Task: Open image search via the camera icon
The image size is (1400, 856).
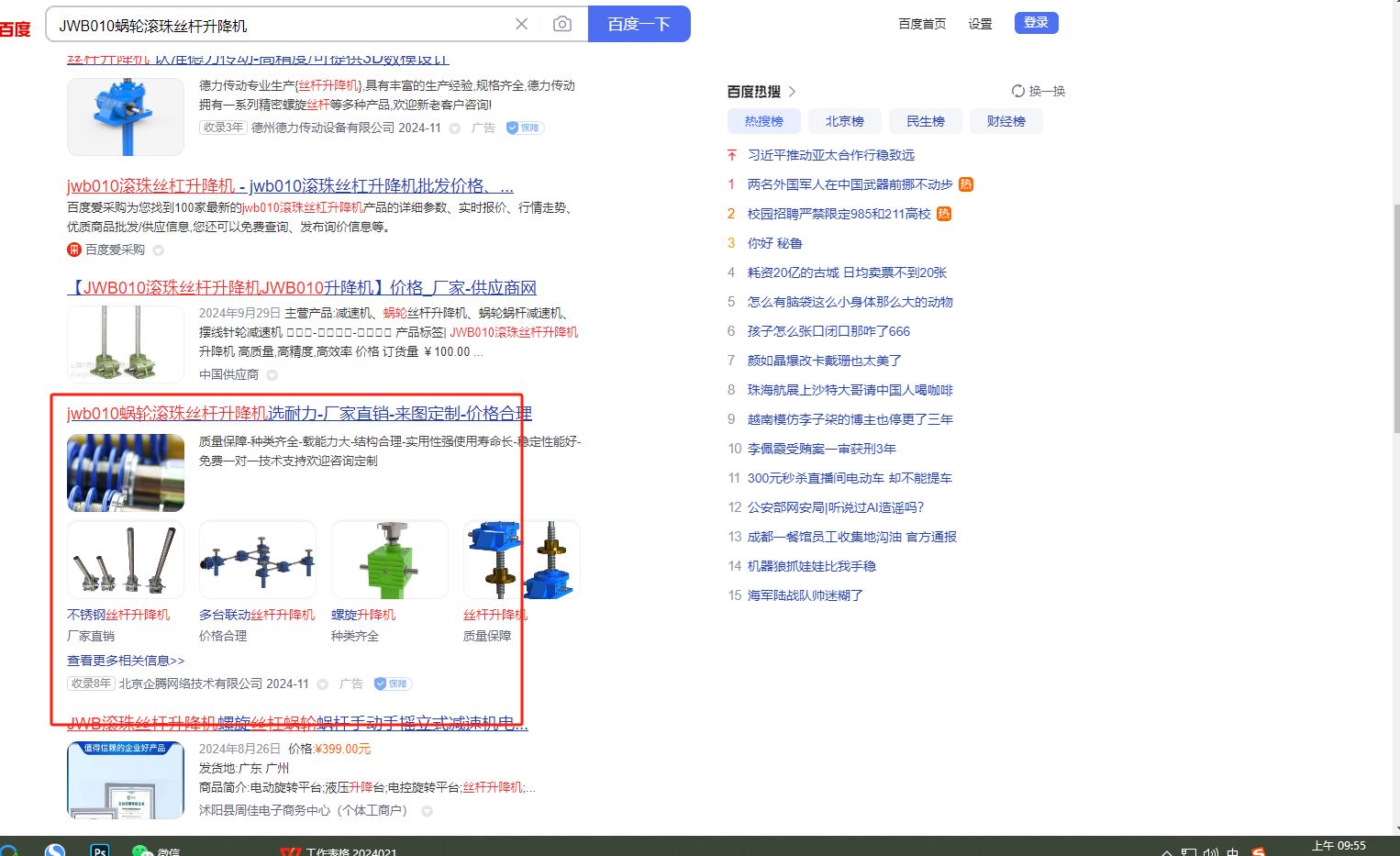Action: pos(562,24)
